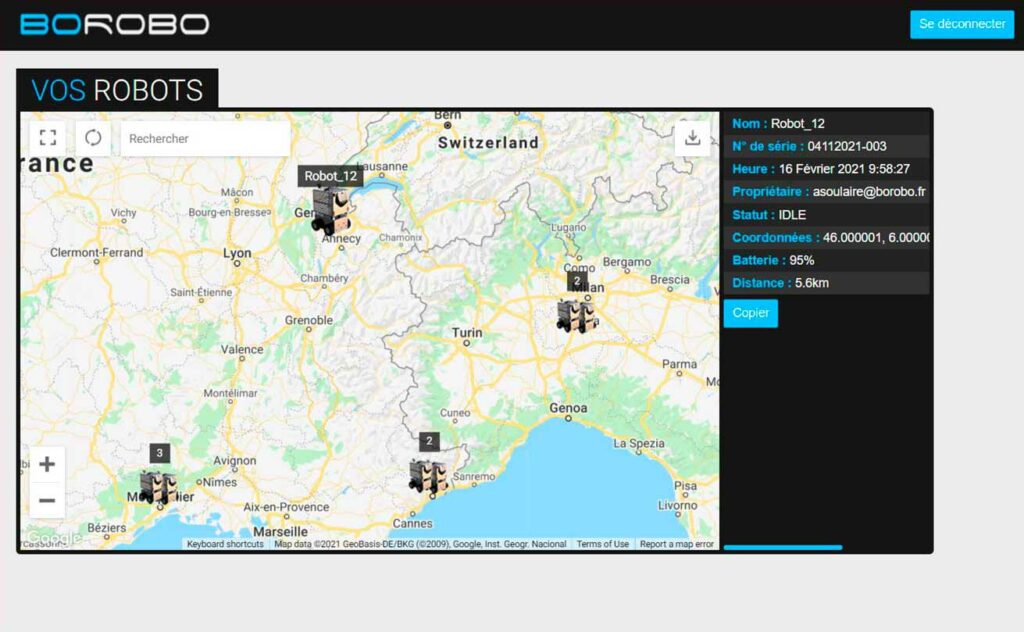
Task: Click Bergamo city label on map
Action: coord(627,262)
